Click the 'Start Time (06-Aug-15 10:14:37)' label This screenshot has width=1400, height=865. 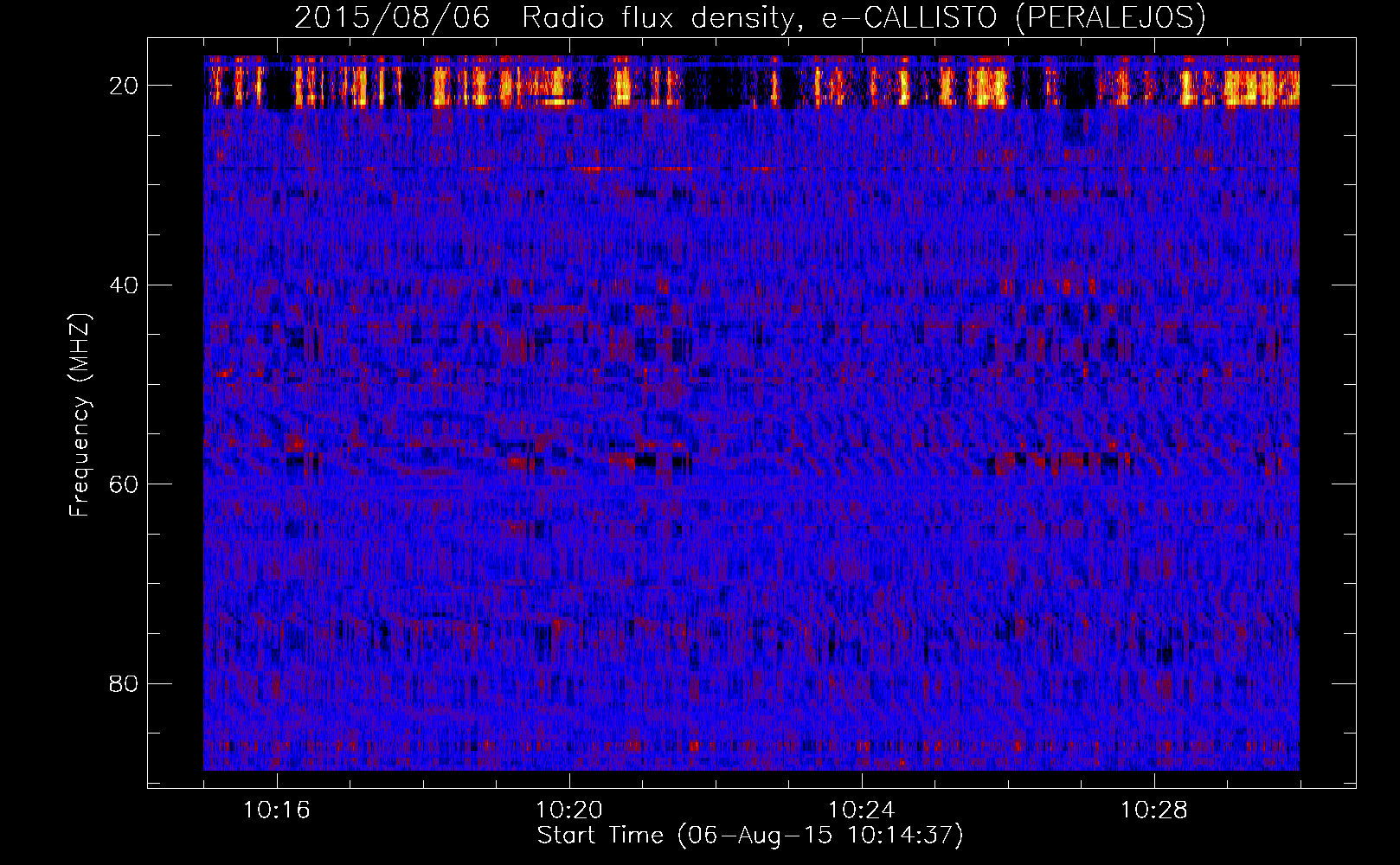coord(750,836)
